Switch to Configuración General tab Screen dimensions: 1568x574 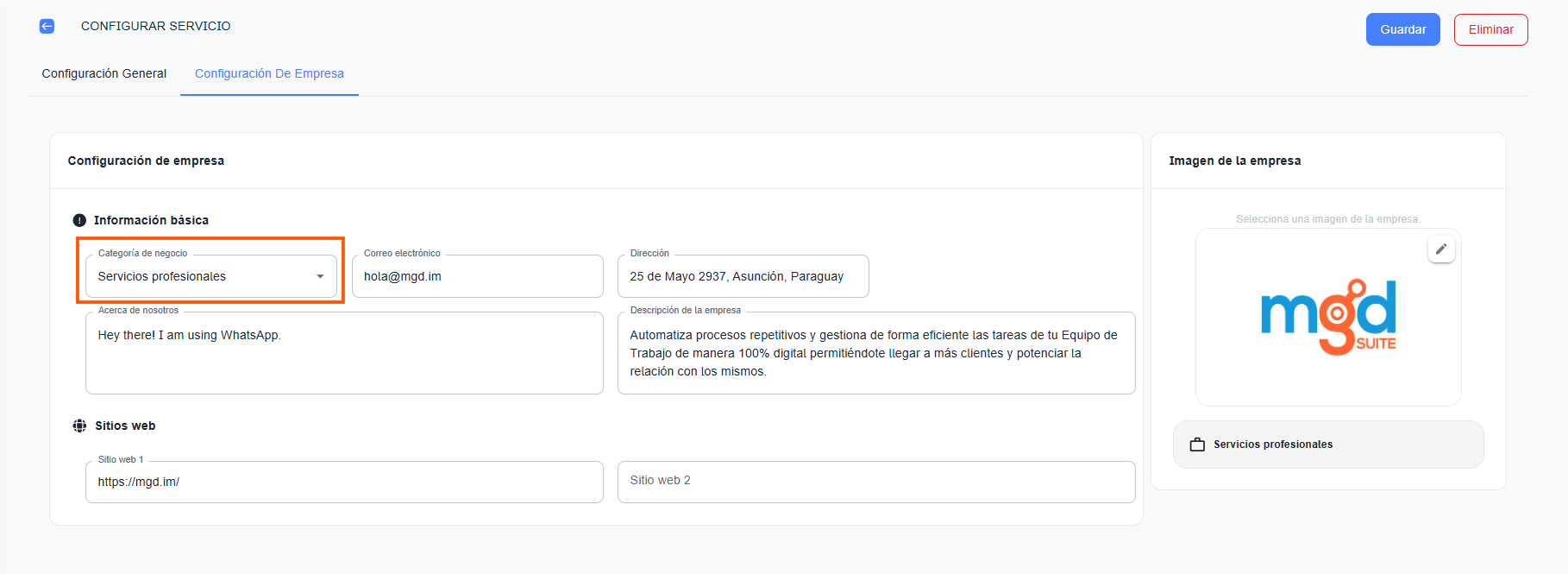104,73
